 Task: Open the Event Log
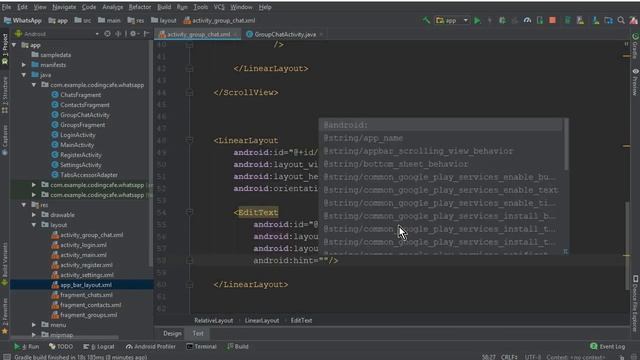[x=607, y=347]
